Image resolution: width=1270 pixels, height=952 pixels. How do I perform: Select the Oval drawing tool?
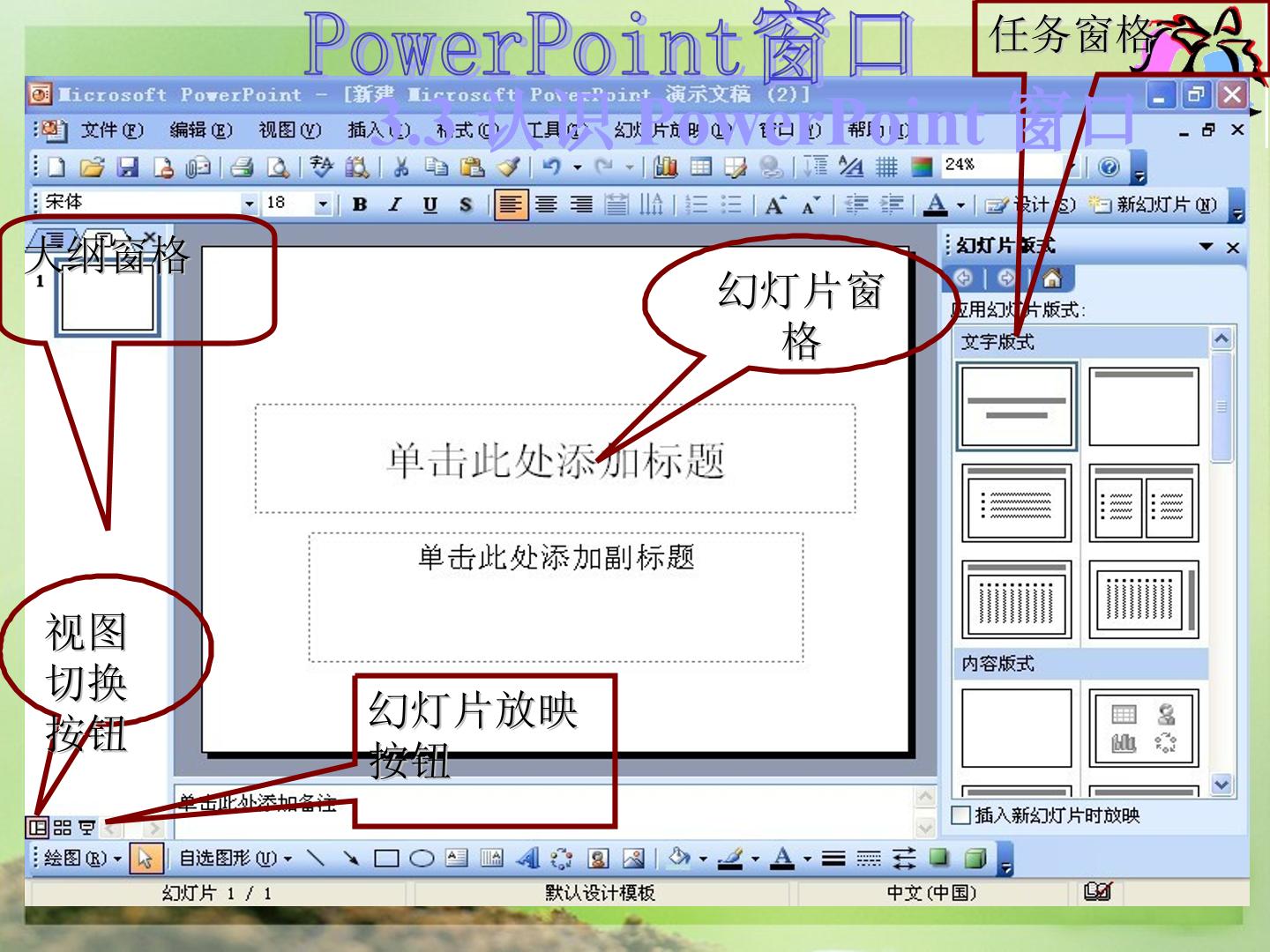[422, 858]
